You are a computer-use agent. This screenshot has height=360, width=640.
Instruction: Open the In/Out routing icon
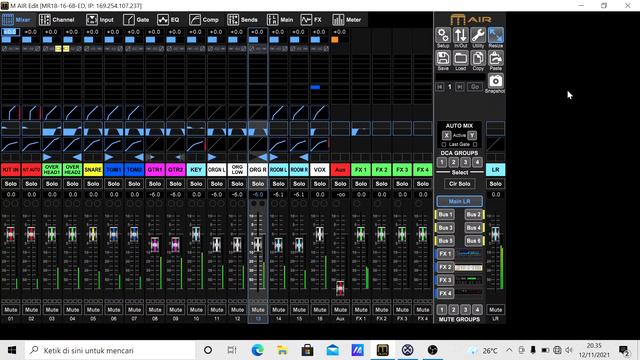460,36
